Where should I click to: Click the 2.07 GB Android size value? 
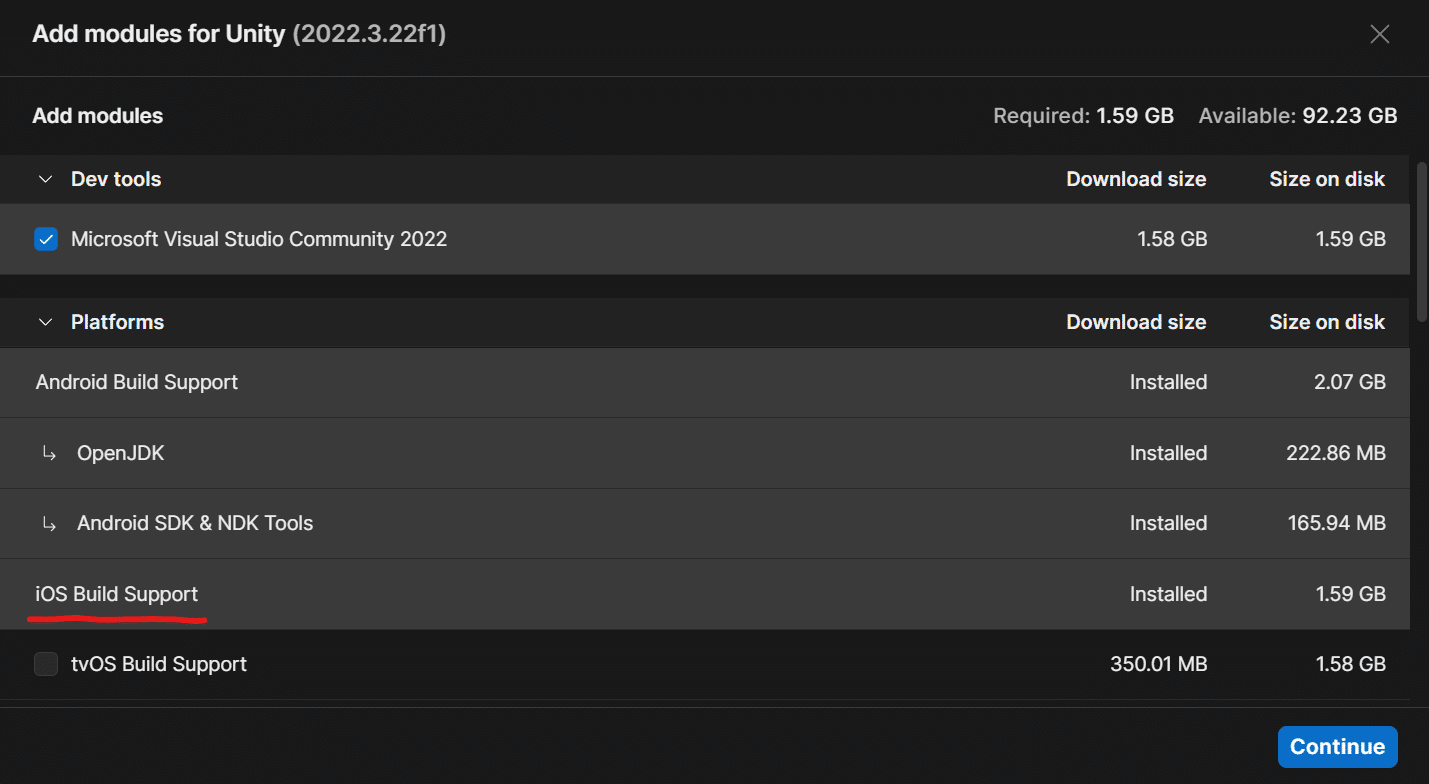pyautogui.click(x=1351, y=382)
